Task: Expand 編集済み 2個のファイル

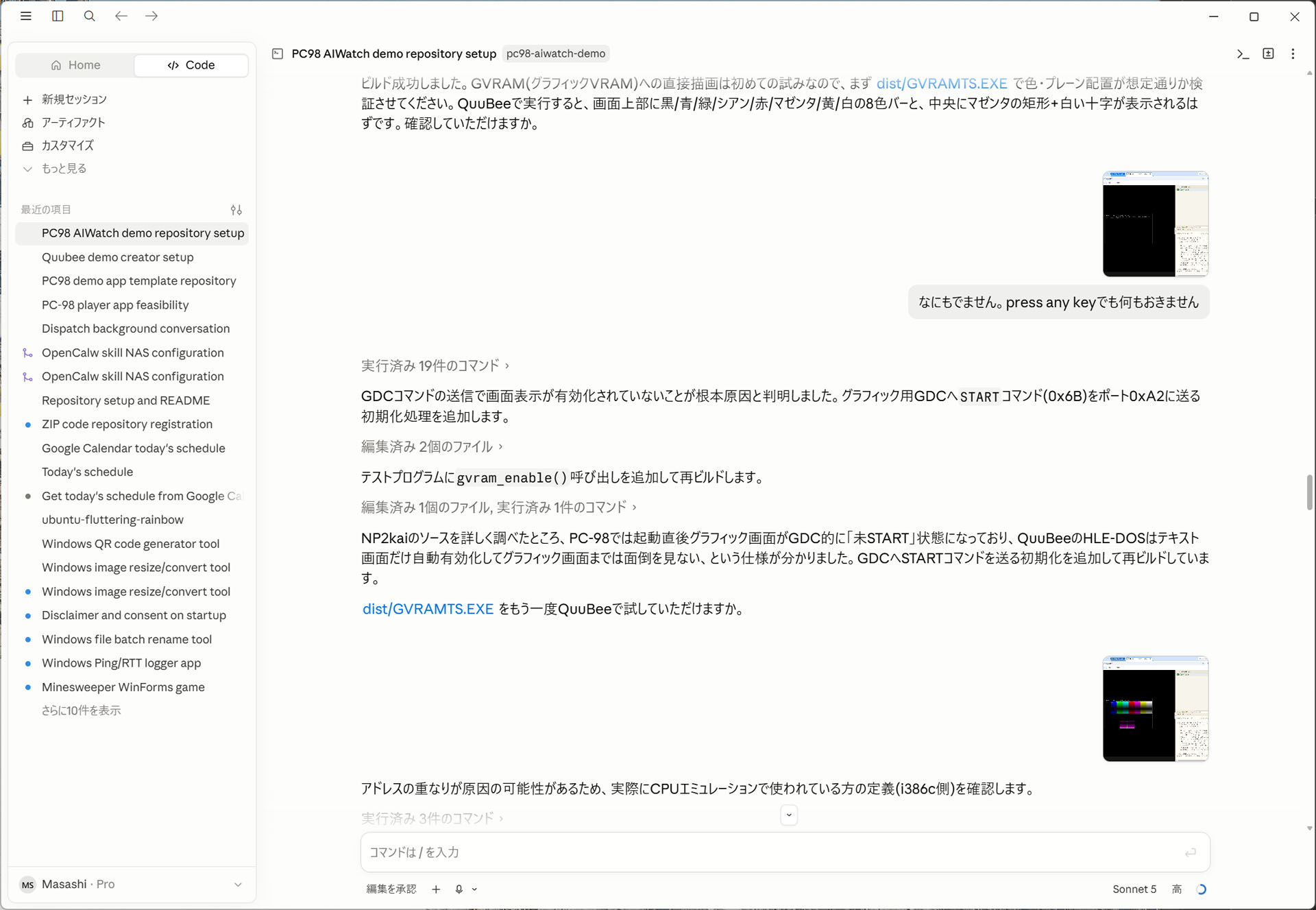Action: (432, 446)
